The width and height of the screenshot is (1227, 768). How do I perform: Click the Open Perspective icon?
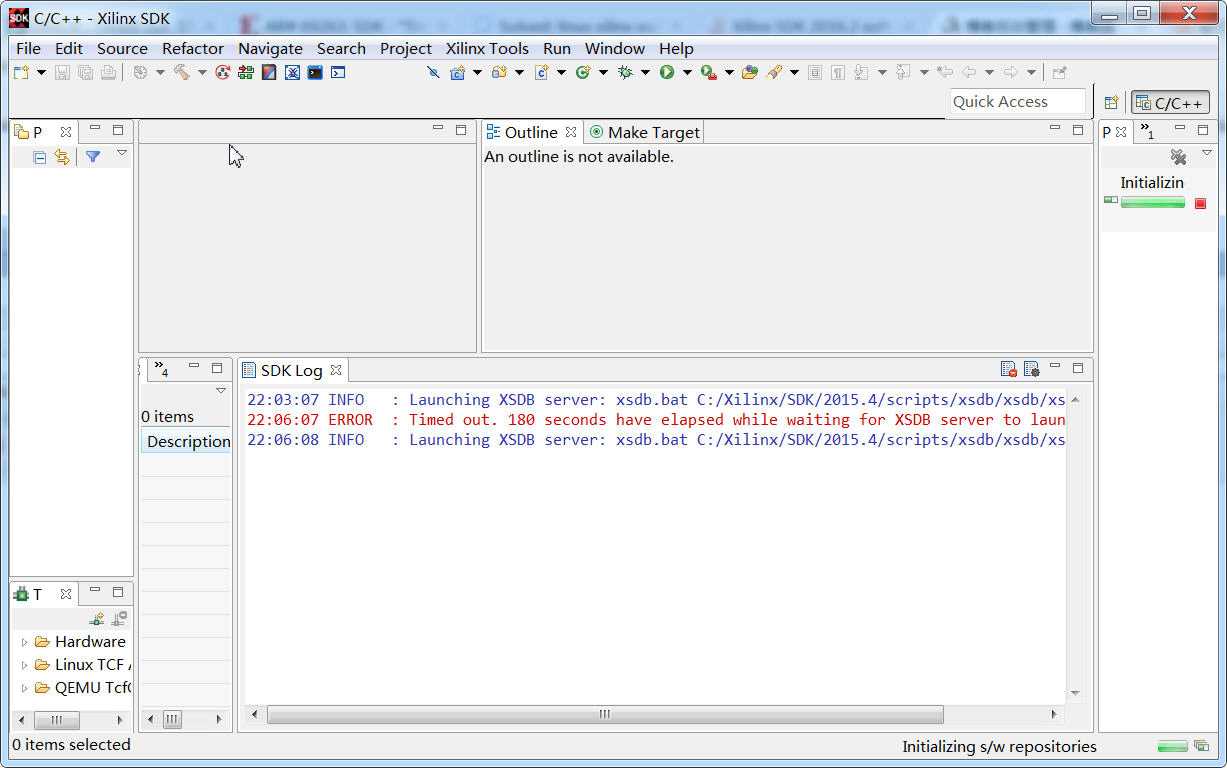pyautogui.click(x=1111, y=102)
